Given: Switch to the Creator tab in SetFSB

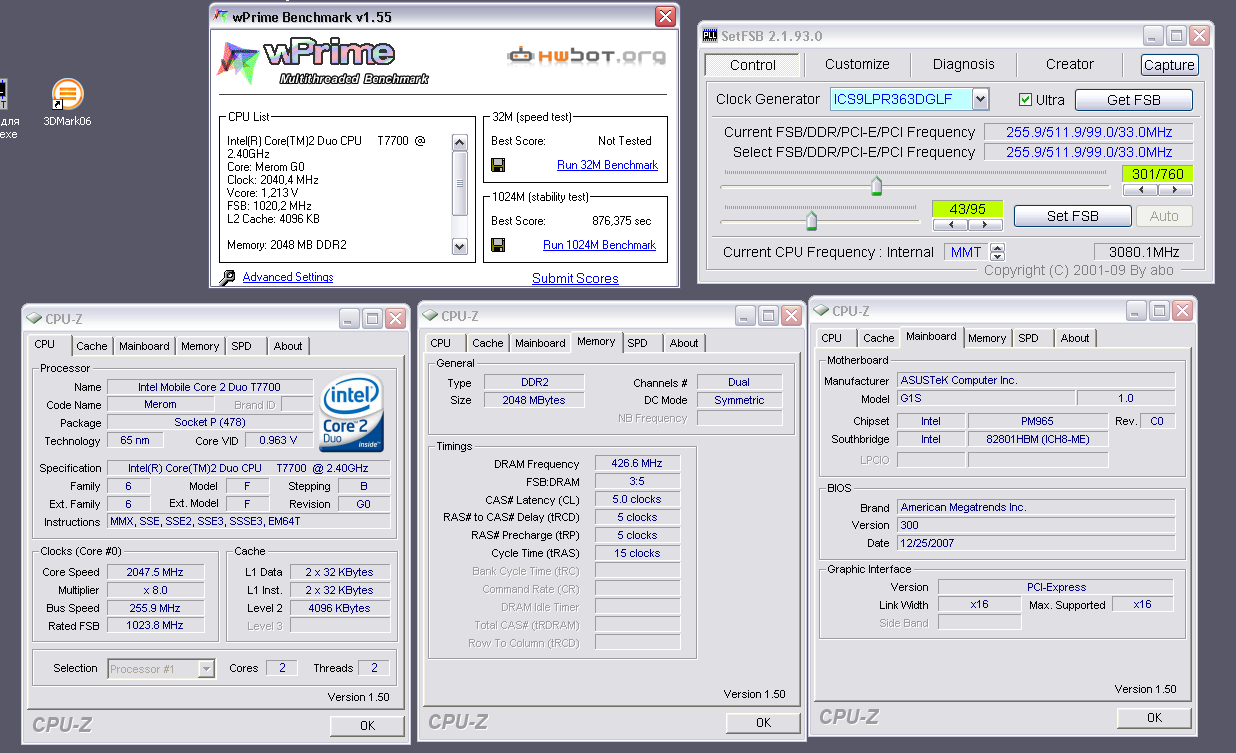Looking at the screenshot, I should 1070,64.
